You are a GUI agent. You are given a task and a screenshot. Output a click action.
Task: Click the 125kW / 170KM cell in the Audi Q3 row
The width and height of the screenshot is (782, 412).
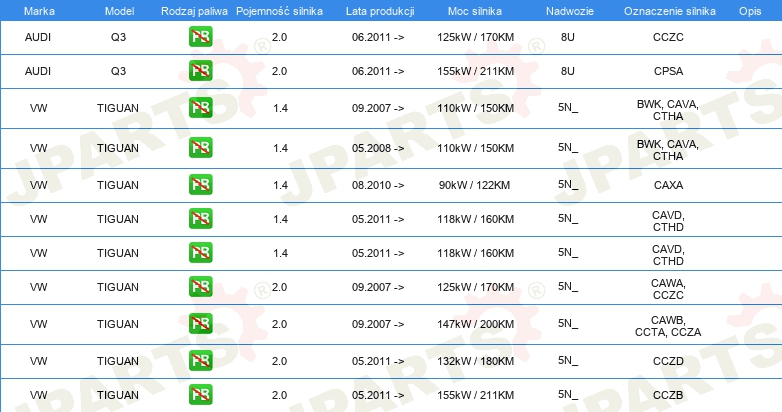pos(475,37)
